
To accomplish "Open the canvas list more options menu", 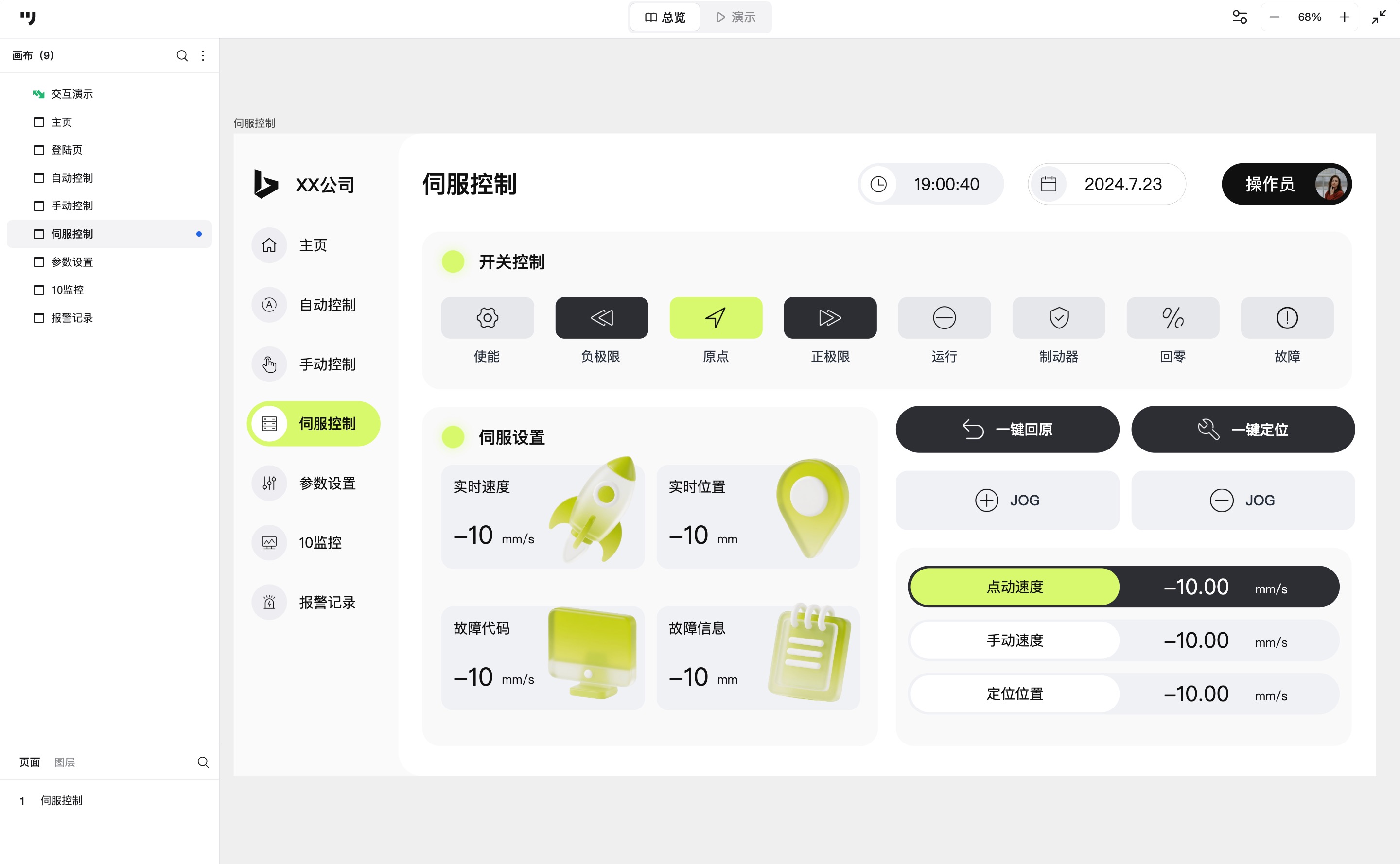I will point(203,55).
